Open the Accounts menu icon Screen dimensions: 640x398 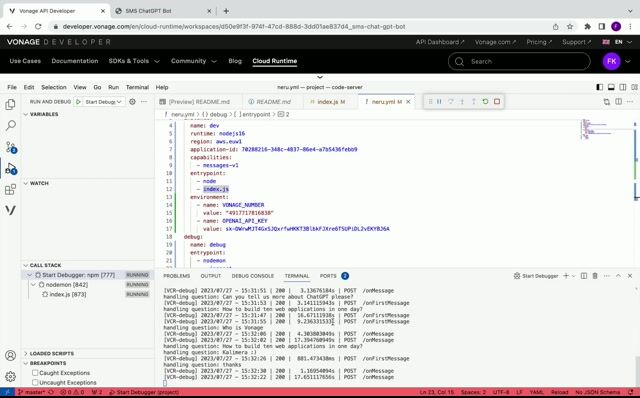(11, 356)
